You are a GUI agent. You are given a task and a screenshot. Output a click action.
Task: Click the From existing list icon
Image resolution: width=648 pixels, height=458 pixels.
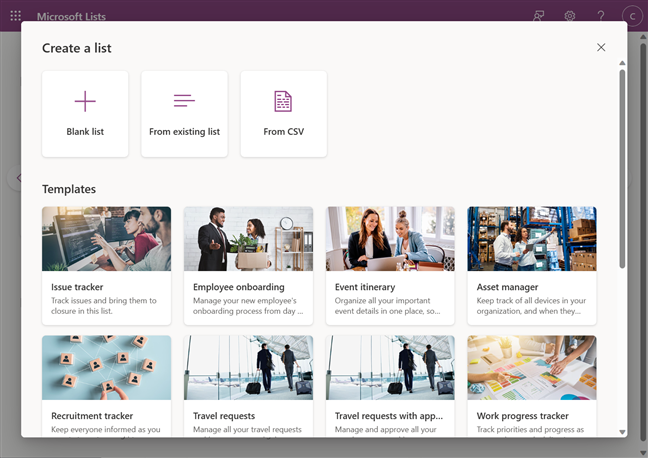tap(184, 101)
